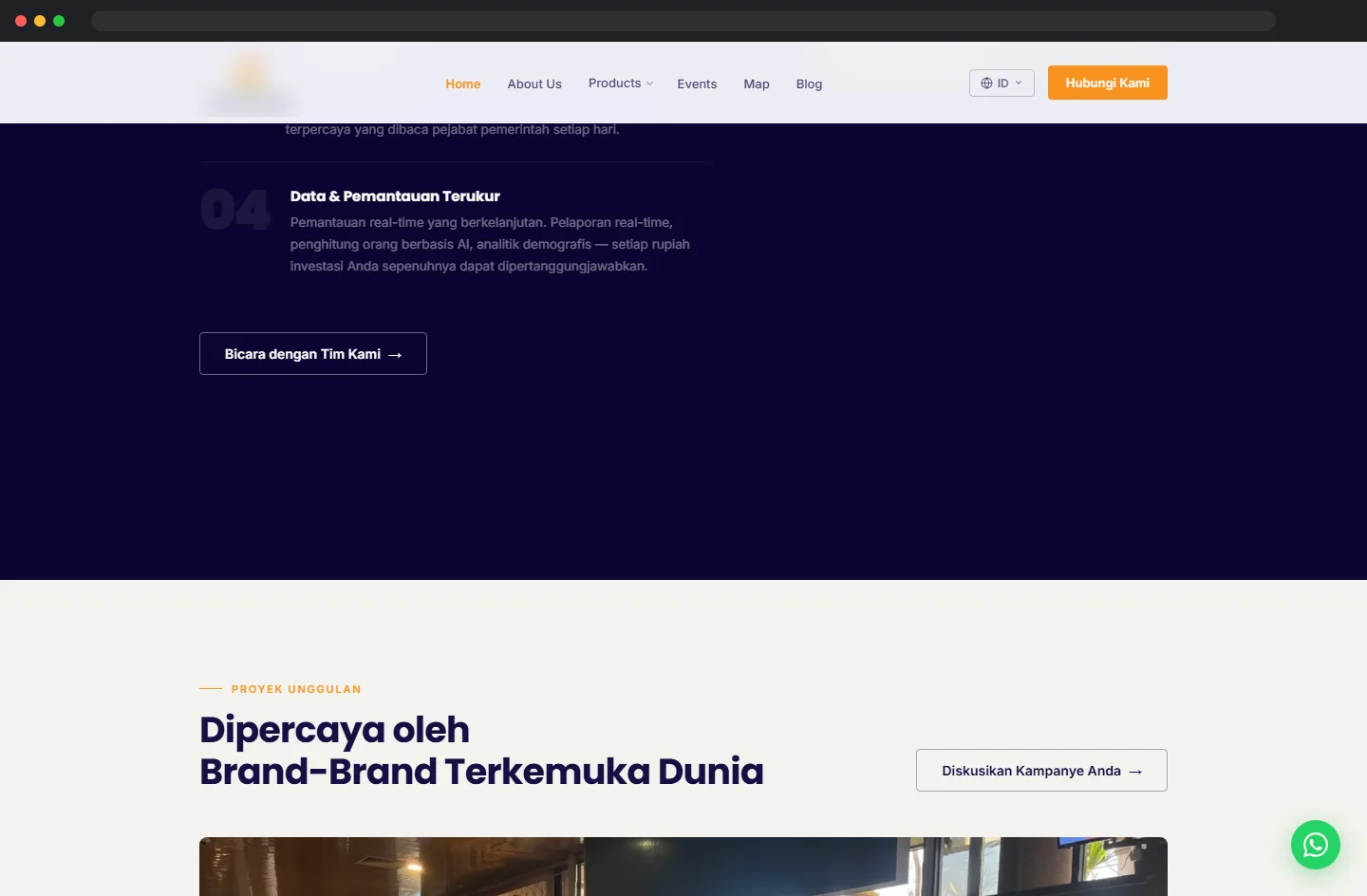The width and height of the screenshot is (1367, 896).
Task: Open the About Us page
Action: (534, 84)
